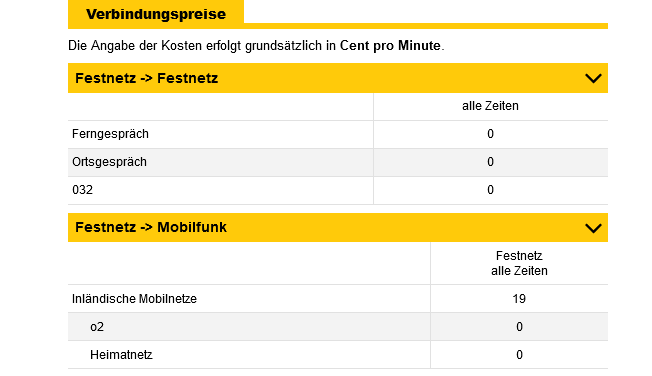Collapse the Festnetz -> Festnetz chevron
Screen dimensions: 652x376
pos(593,78)
